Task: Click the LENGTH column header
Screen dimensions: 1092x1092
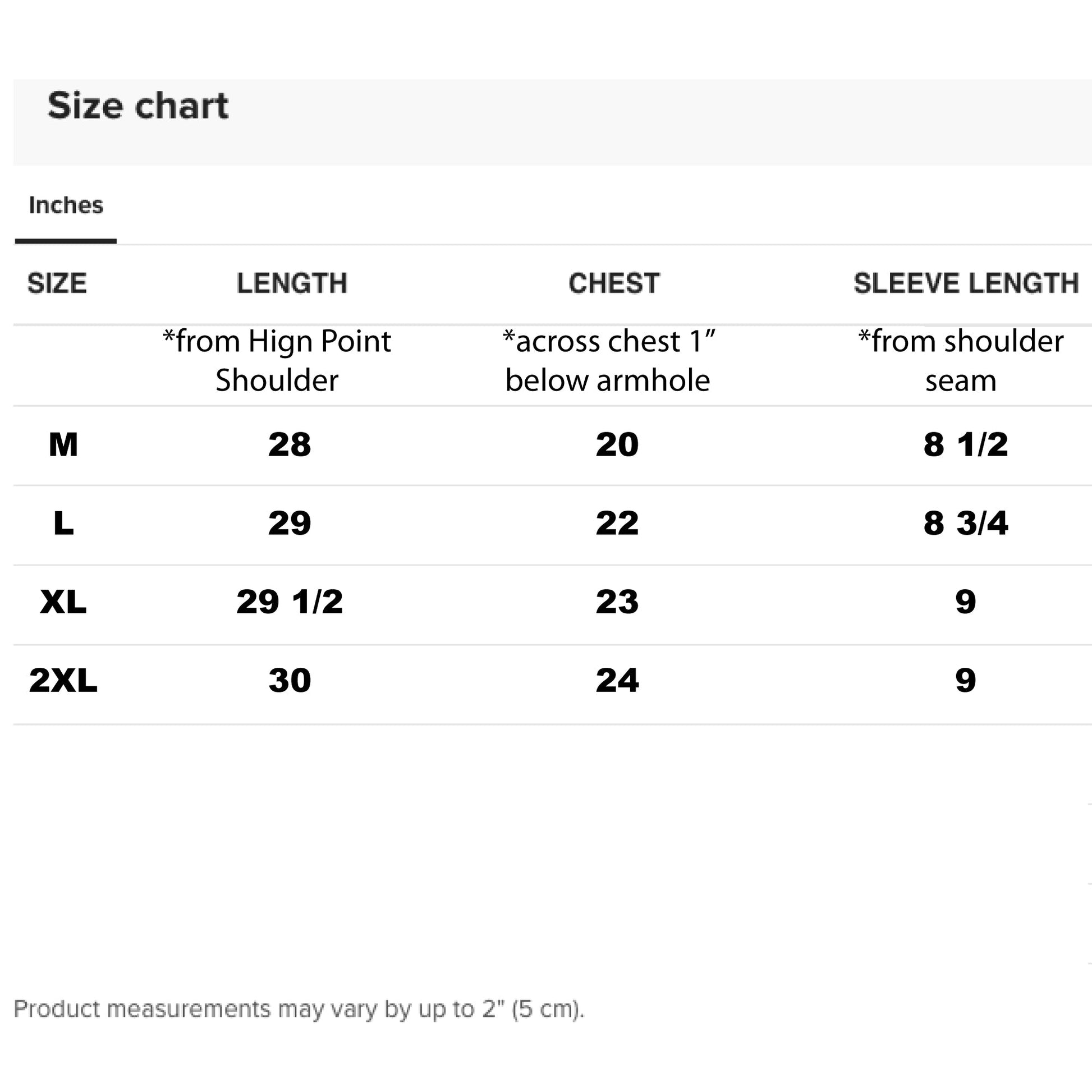Action: tap(292, 283)
